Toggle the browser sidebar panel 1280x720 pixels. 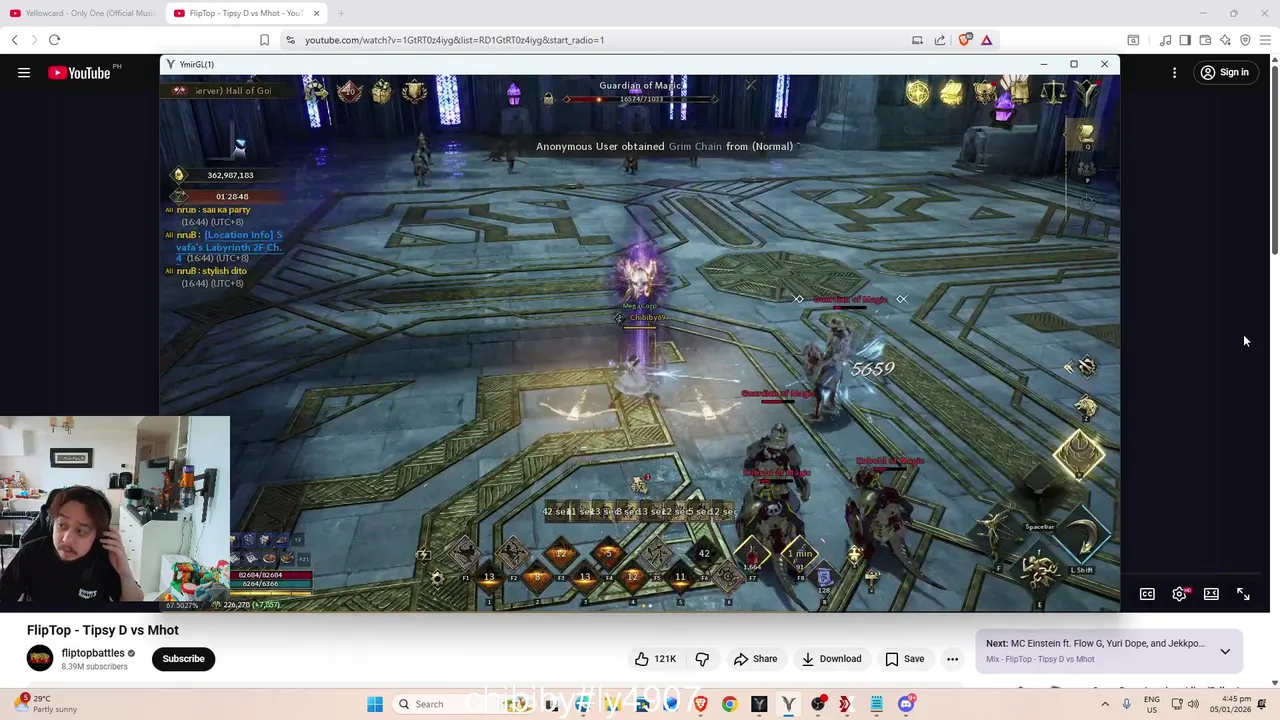(x=1185, y=40)
